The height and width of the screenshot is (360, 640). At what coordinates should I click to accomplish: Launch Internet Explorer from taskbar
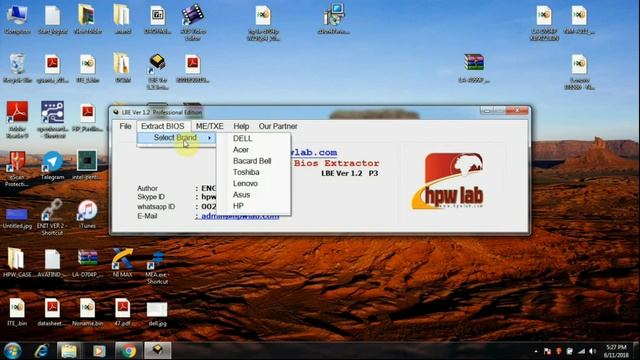click(41, 351)
